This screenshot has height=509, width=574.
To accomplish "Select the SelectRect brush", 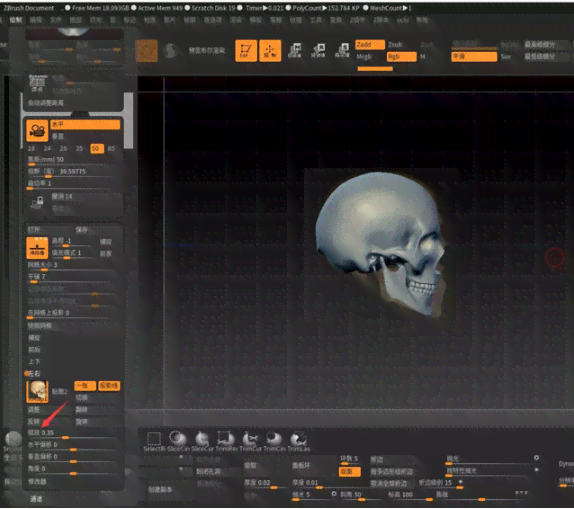I will coord(154,441).
